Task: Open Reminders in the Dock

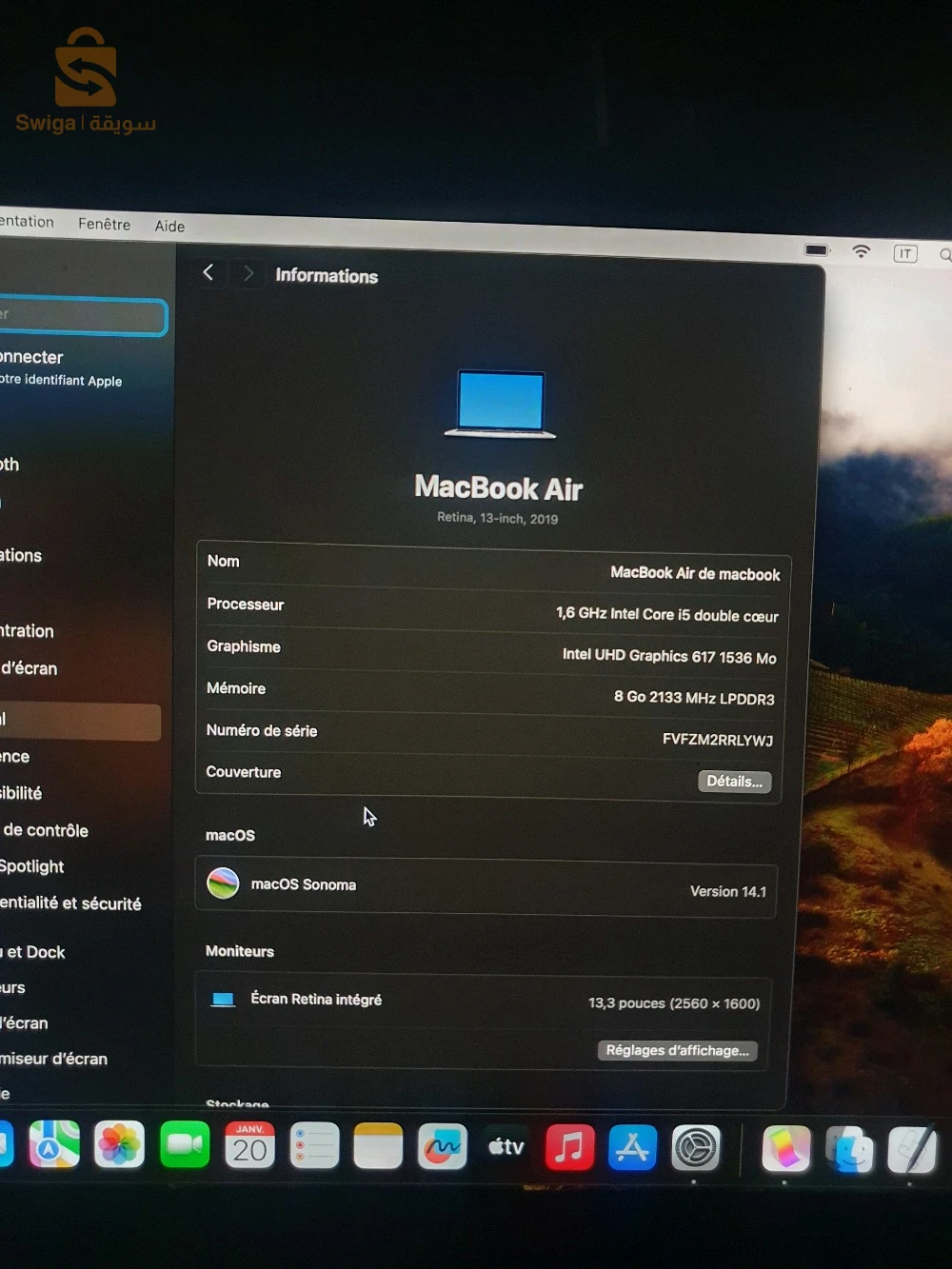Action: click(x=314, y=1146)
